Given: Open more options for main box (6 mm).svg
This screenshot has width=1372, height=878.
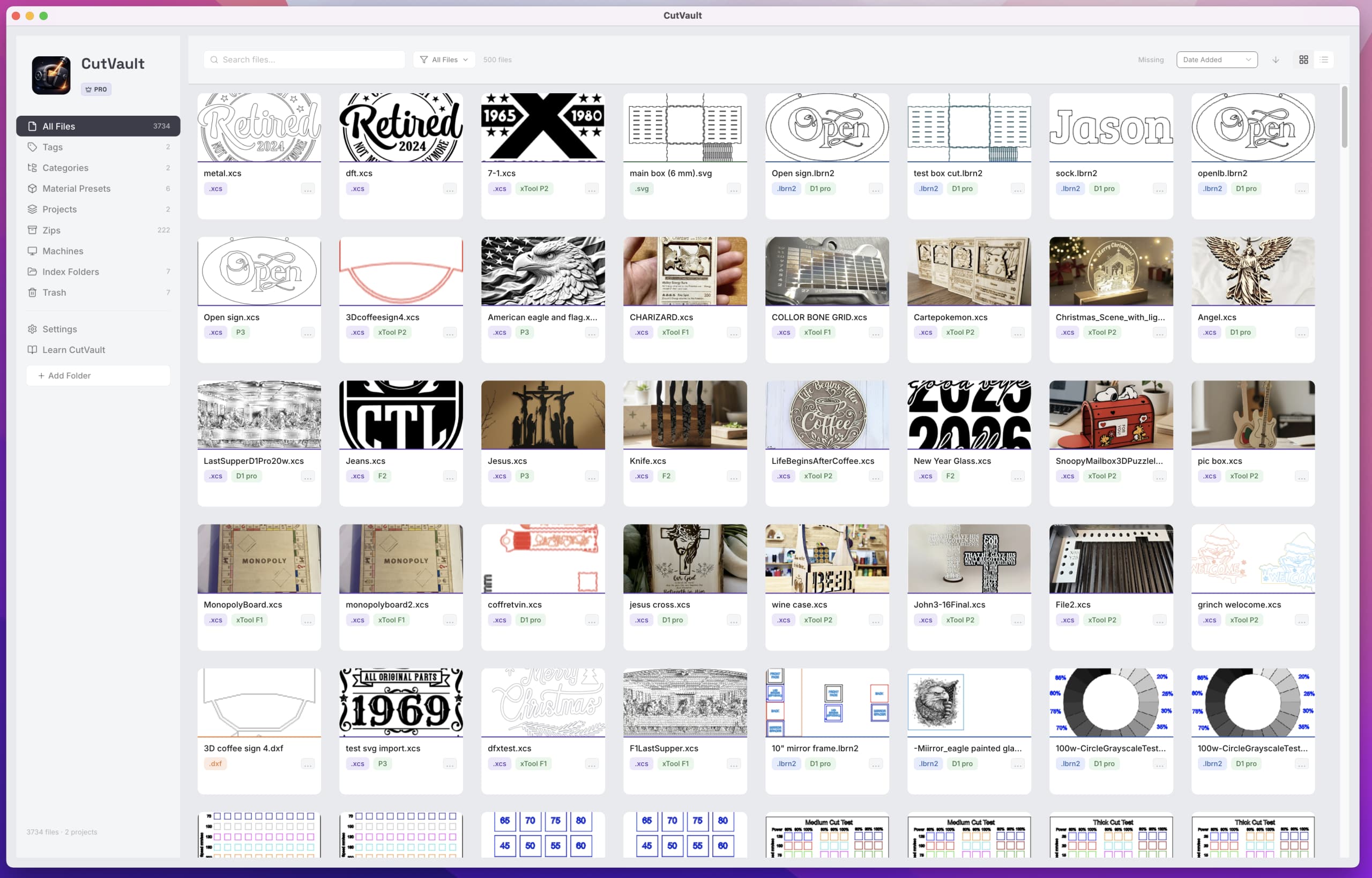Looking at the screenshot, I should pos(734,189).
